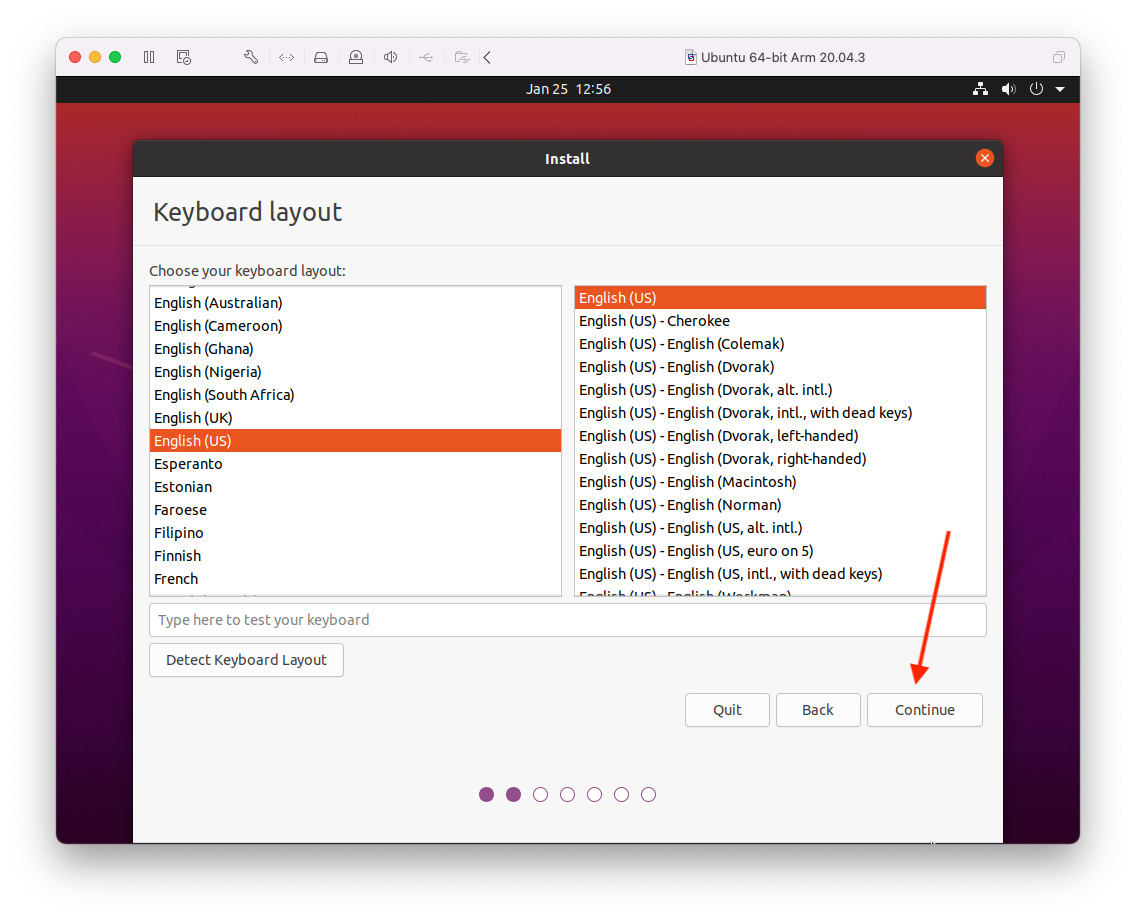Pause the virtual machine
This screenshot has width=1136, height=918.
(149, 57)
